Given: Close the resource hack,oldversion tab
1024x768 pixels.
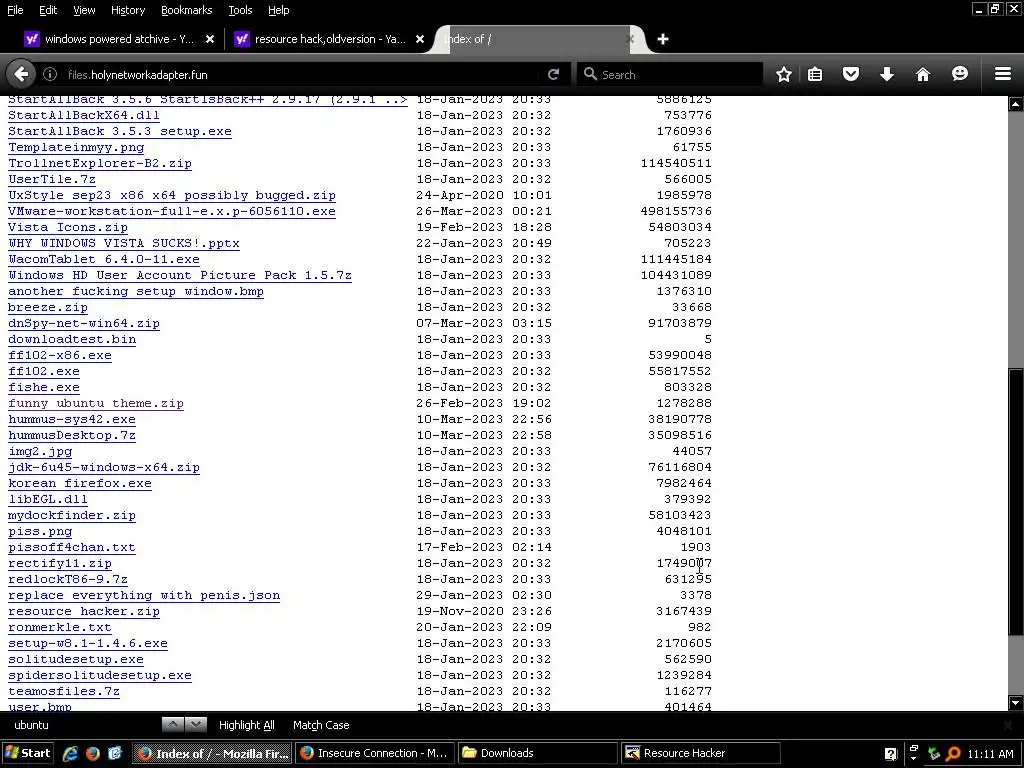Looking at the screenshot, I should click(420, 39).
